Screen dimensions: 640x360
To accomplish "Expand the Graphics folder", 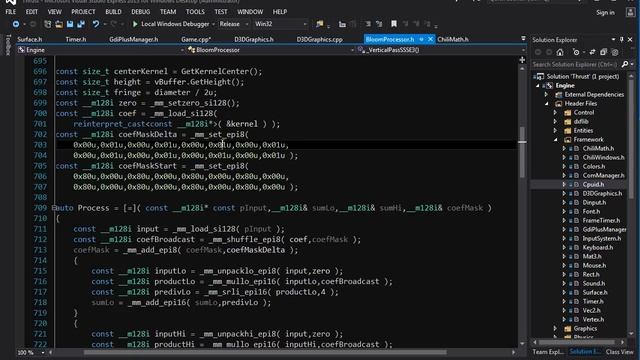I will pos(555,329).
